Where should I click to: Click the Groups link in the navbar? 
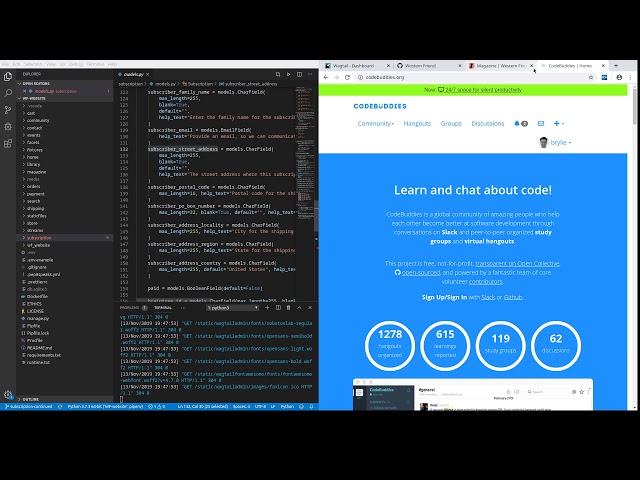(x=451, y=123)
